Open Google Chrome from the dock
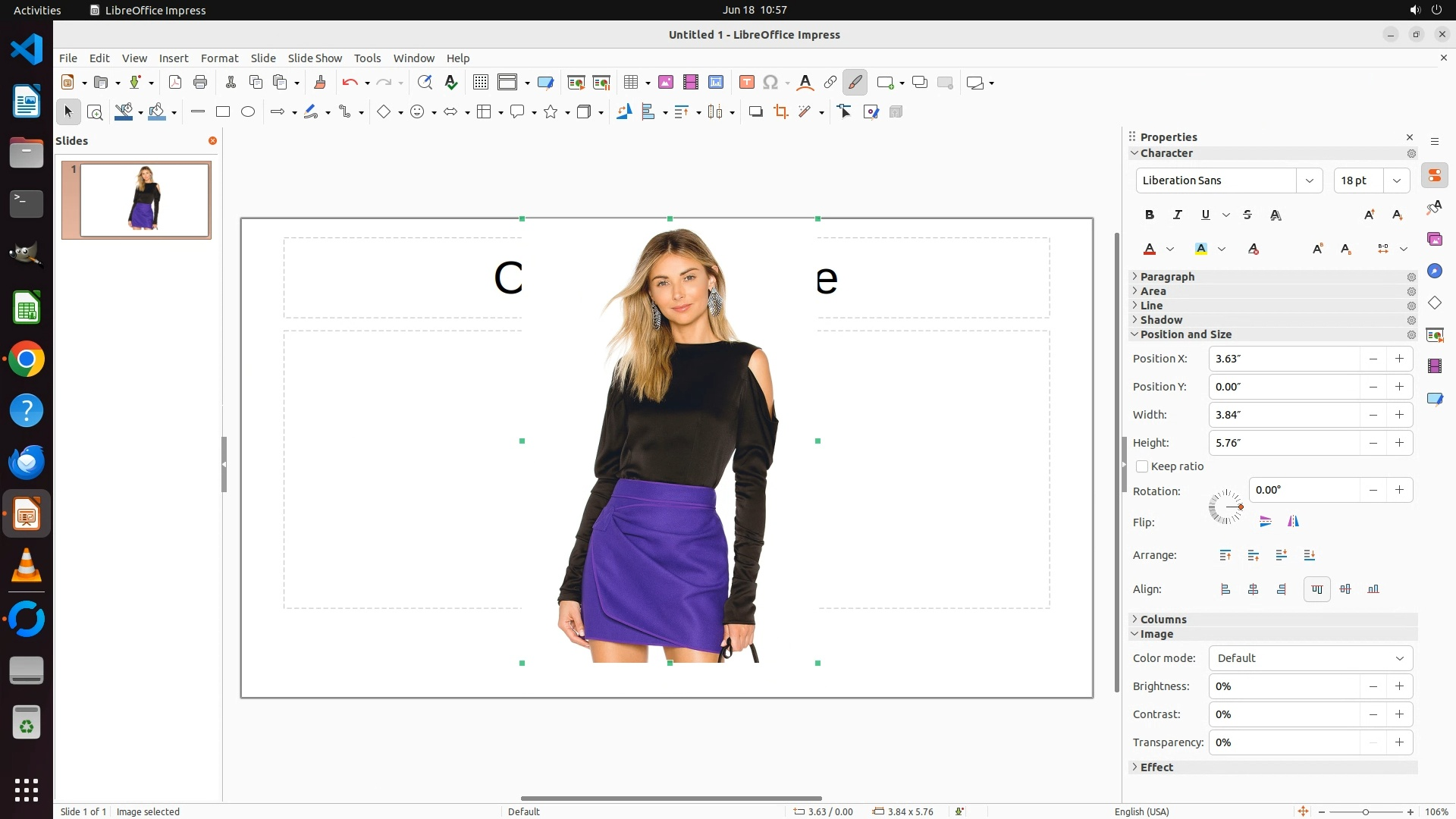The height and width of the screenshot is (819, 1456). (x=27, y=359)
